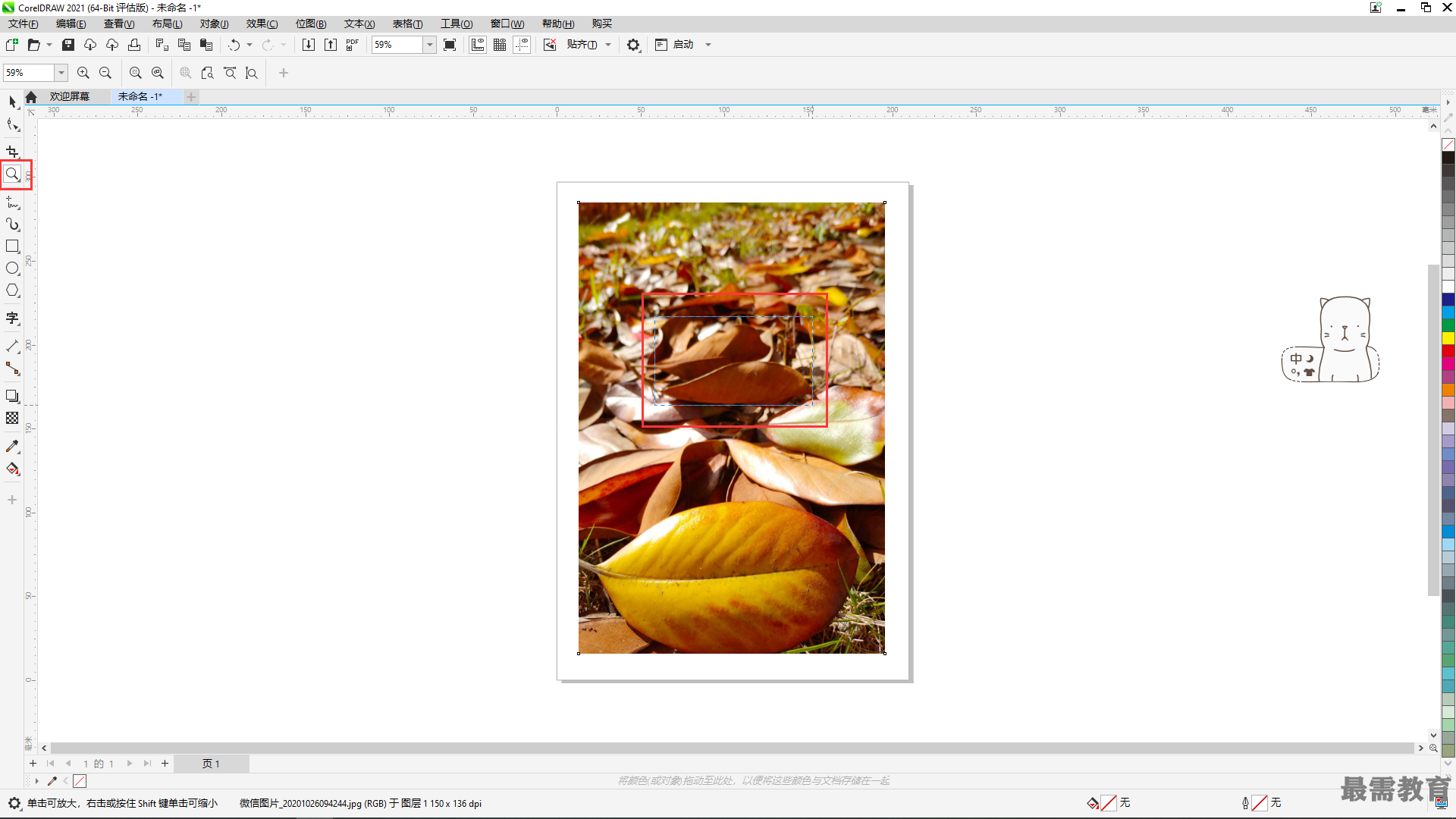Click the vertical canvas scrollbar
Screen dimensions: 1456x819
(x=1432, y=430)
